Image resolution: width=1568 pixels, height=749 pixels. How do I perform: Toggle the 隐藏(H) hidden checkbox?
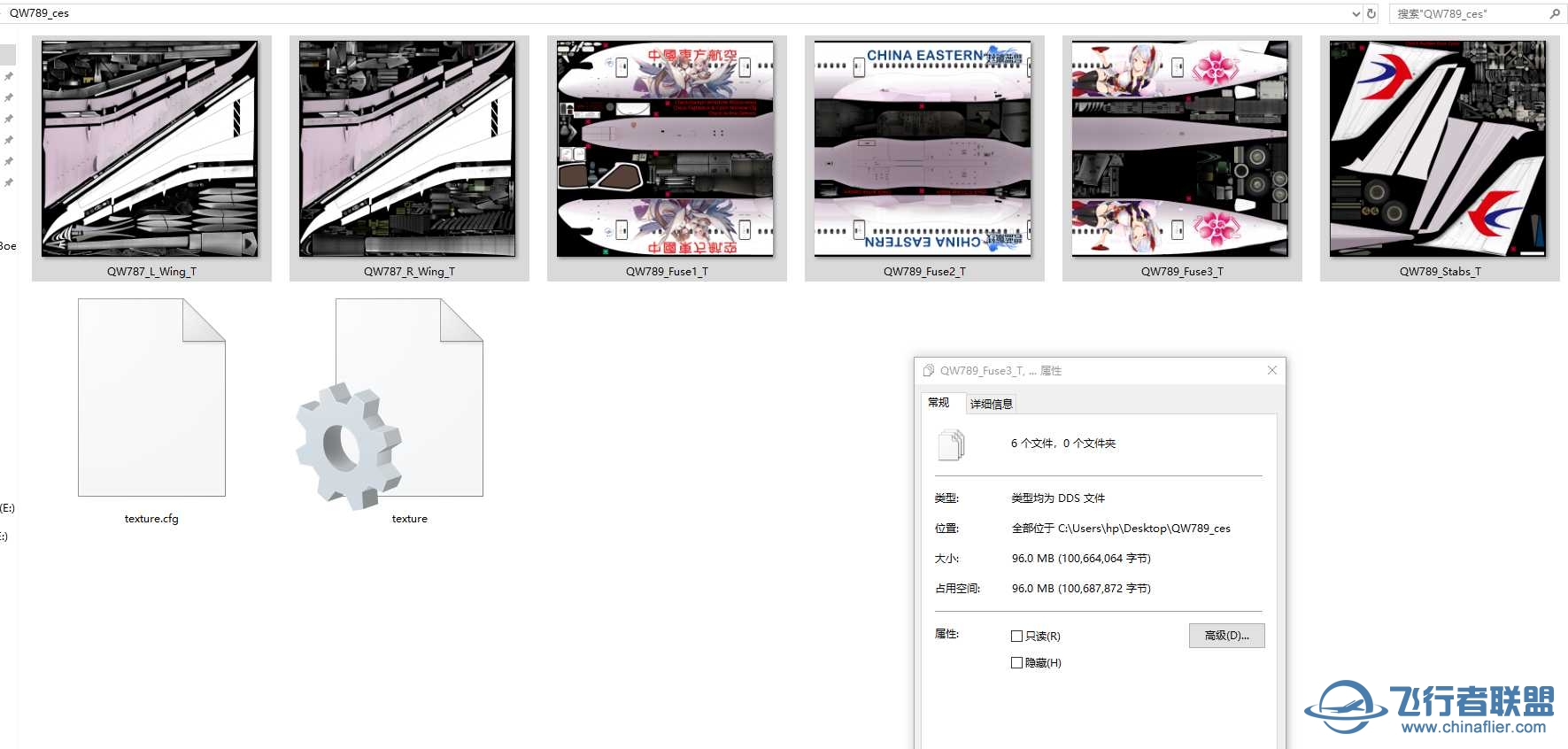tap(1016, 663)
